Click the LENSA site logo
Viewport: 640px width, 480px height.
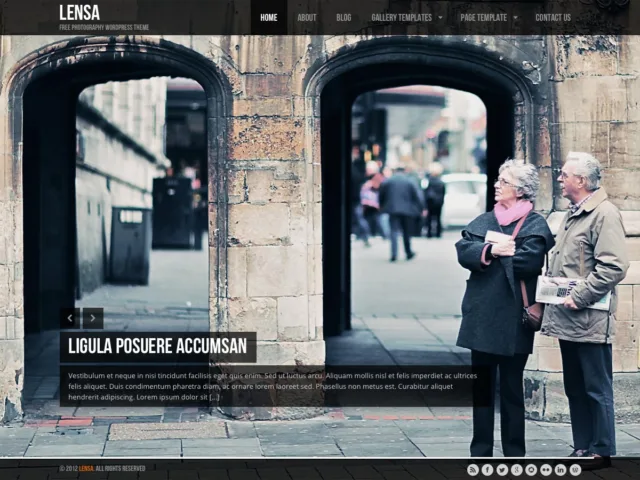coord(80,13)
